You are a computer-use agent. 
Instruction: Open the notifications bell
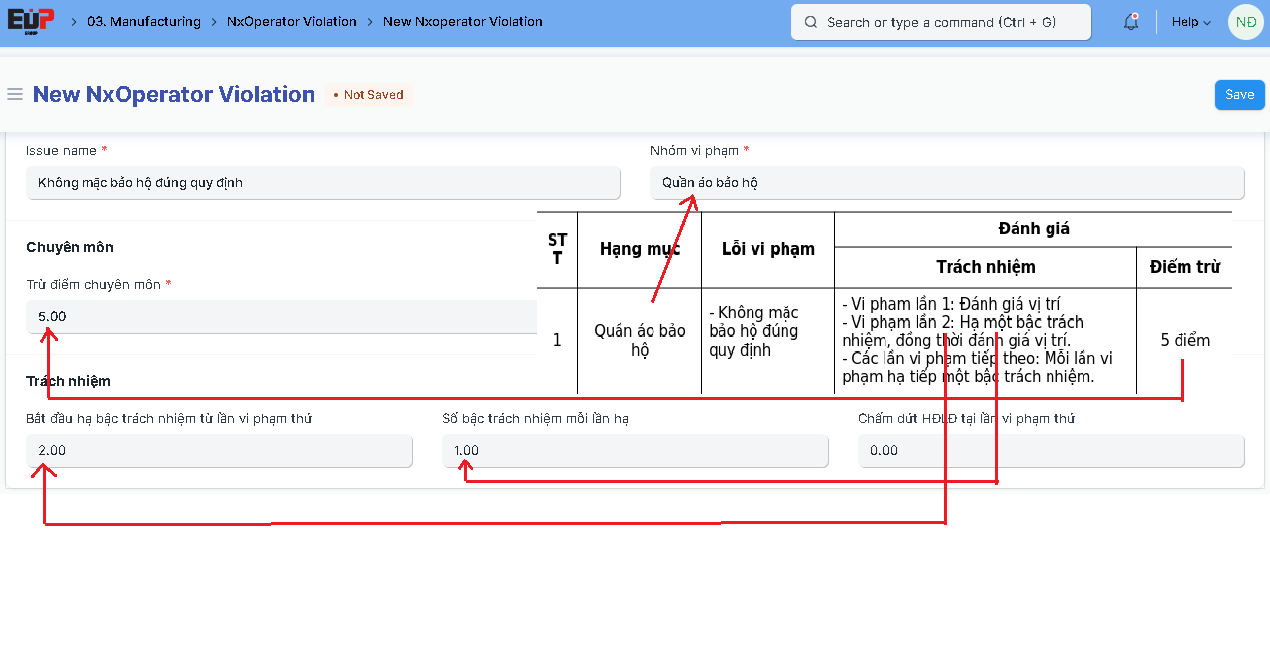1131,22
